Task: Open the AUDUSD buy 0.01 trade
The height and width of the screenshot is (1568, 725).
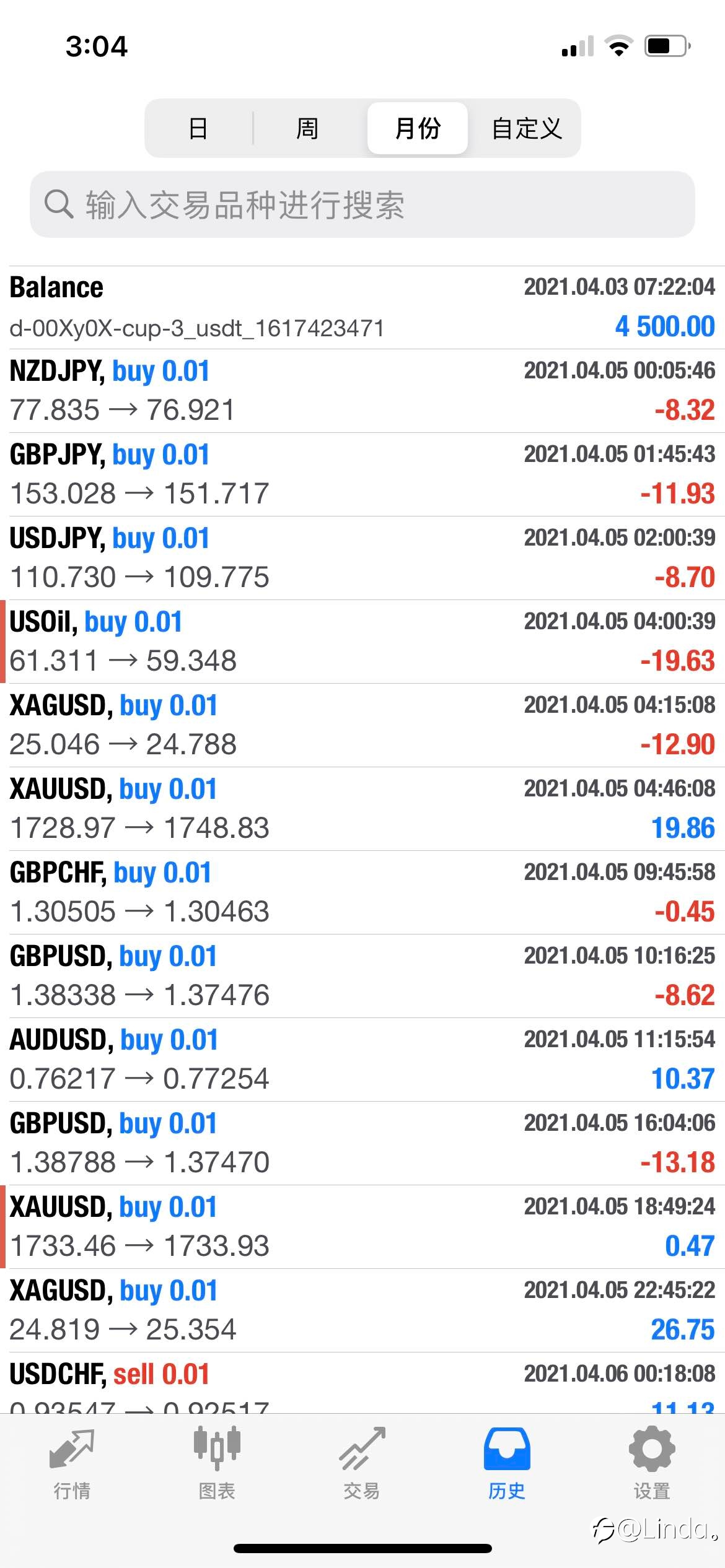Action: click(x=362, y=1060)
